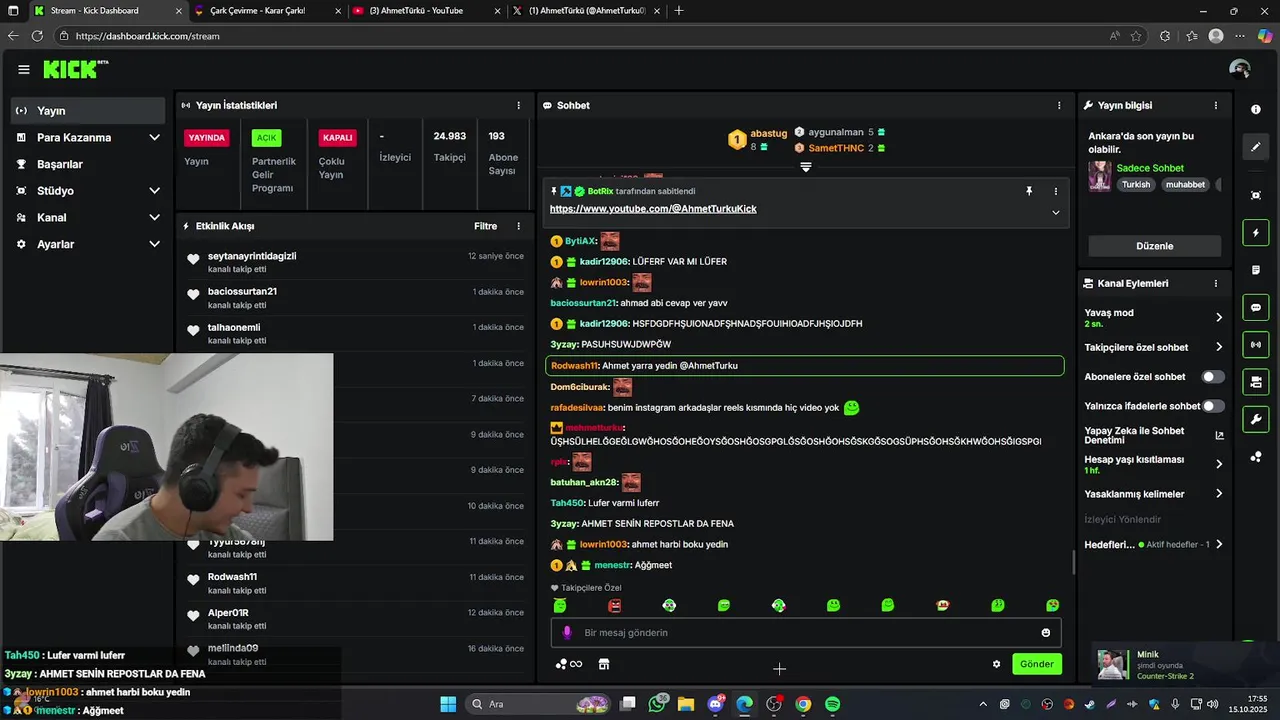Open Hesap yaşı kısıtlaması settings arrow
This screenshot has height=720, width=1280.
point(1219,464)
